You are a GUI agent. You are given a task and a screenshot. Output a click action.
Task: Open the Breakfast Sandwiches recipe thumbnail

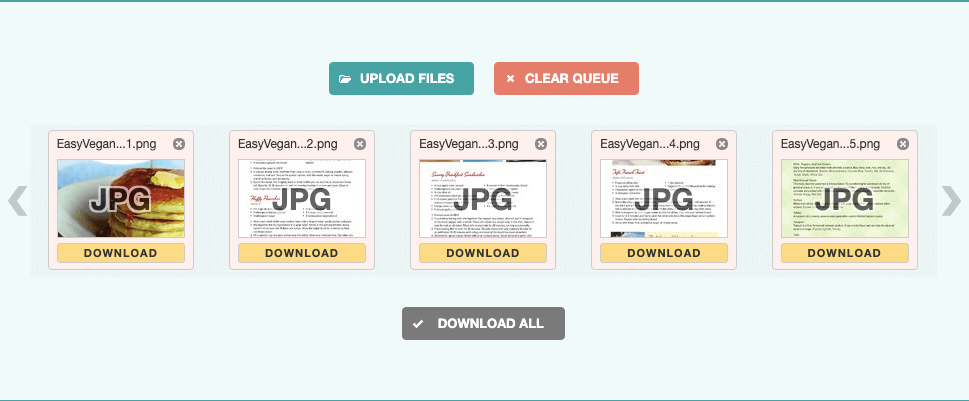click(482, 198)
